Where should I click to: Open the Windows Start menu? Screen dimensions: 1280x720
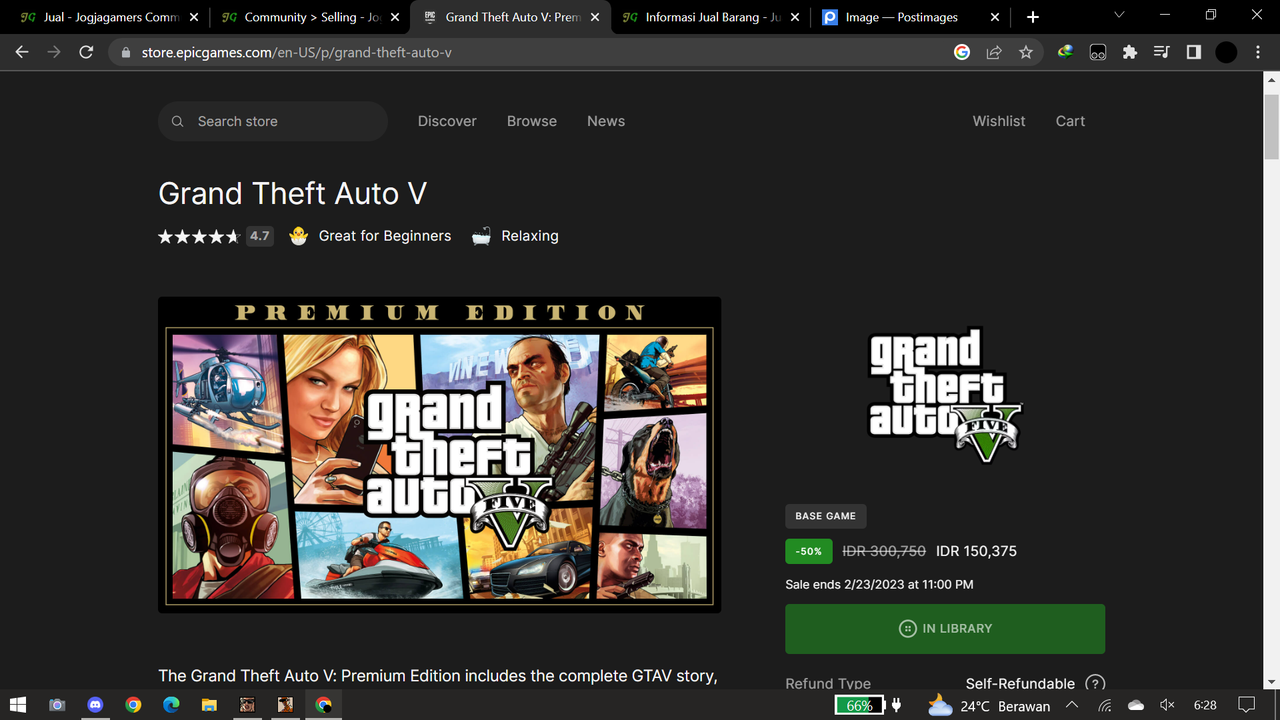17,705
